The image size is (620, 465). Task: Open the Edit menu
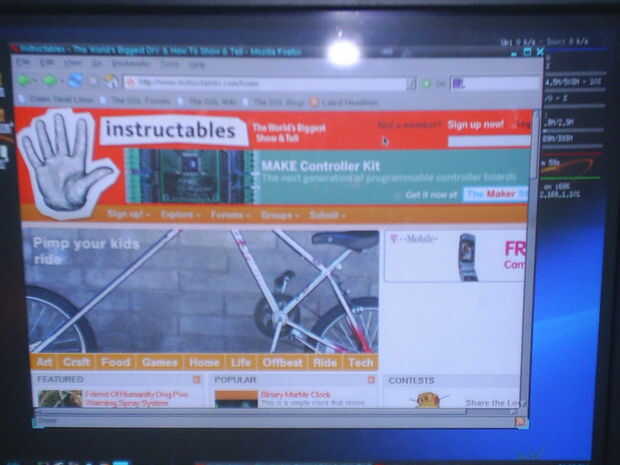click(x=47, y=62)
